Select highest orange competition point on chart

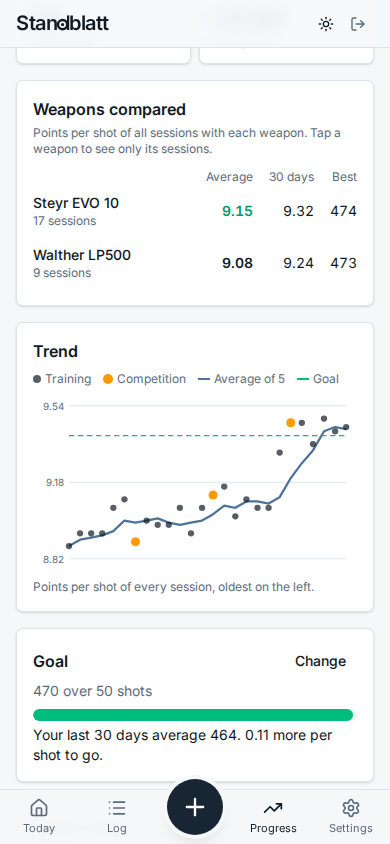[290, 423]
